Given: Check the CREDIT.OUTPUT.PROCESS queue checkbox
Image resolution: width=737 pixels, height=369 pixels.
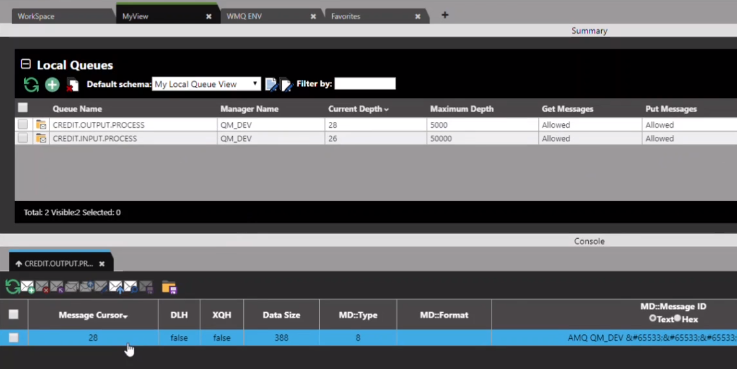Looking at the screenshot, I should [x=23, y=125].
